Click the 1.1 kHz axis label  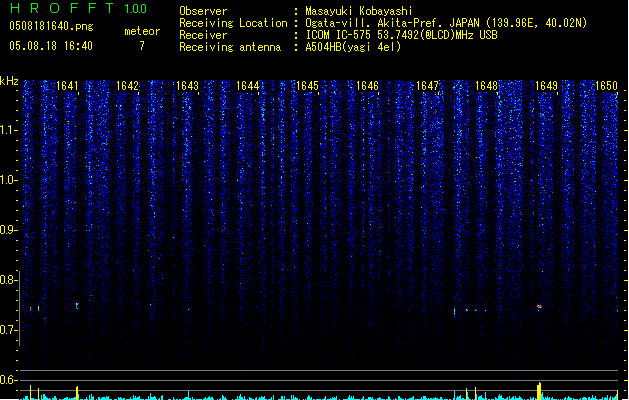click(x=8, y=130)
